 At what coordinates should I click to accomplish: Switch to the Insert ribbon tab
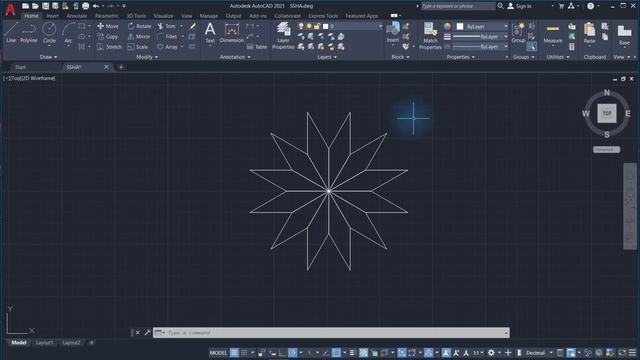pos(52,16)
